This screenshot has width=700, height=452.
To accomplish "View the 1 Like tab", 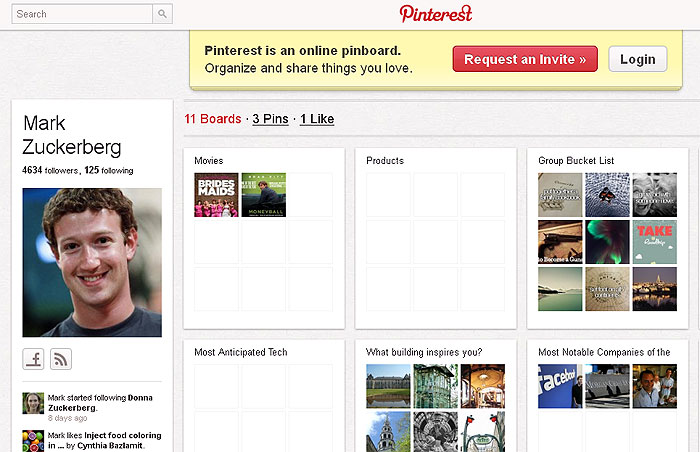I will 317,119.
